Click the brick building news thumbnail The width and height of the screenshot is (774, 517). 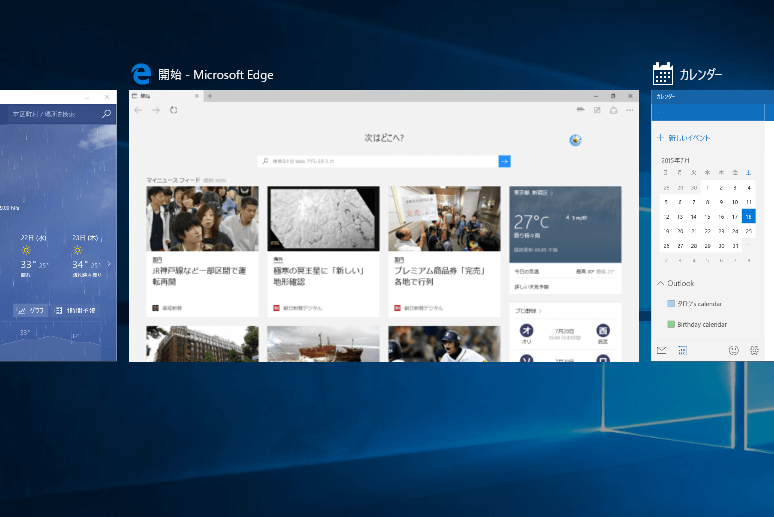[x=202, y=344]
